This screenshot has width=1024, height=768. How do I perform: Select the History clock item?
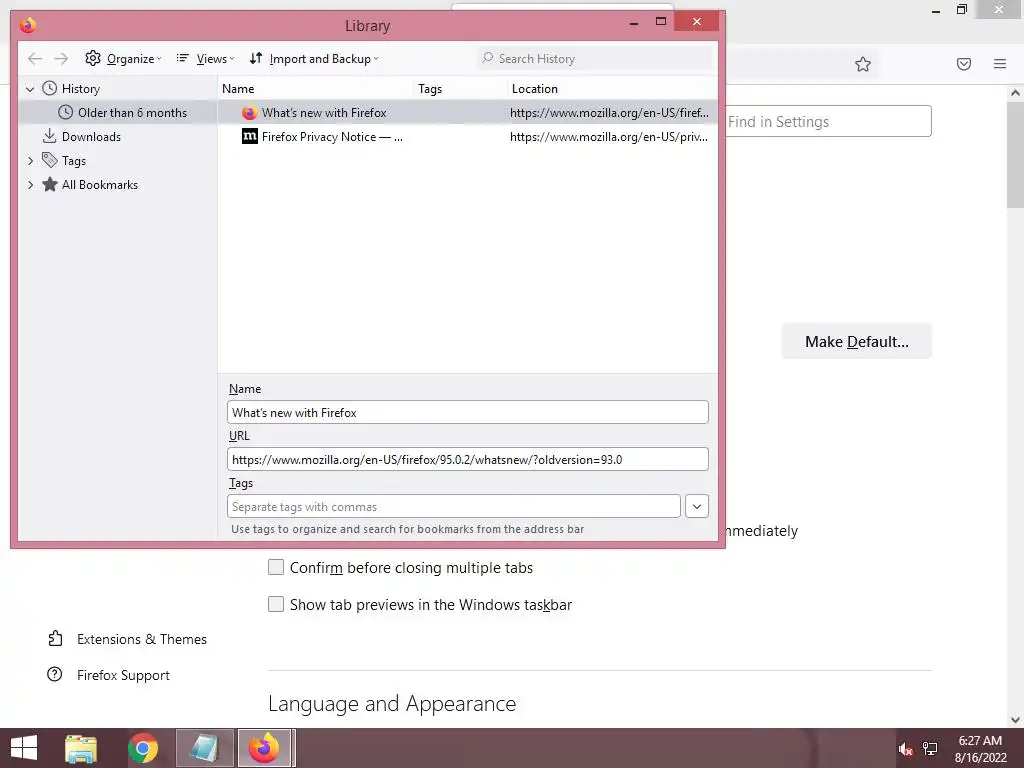click(71, 89)
